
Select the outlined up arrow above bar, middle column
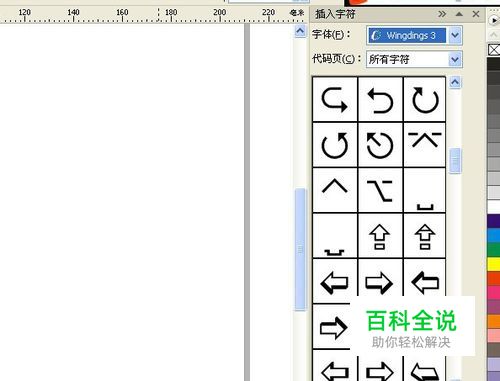click(380, 236)
